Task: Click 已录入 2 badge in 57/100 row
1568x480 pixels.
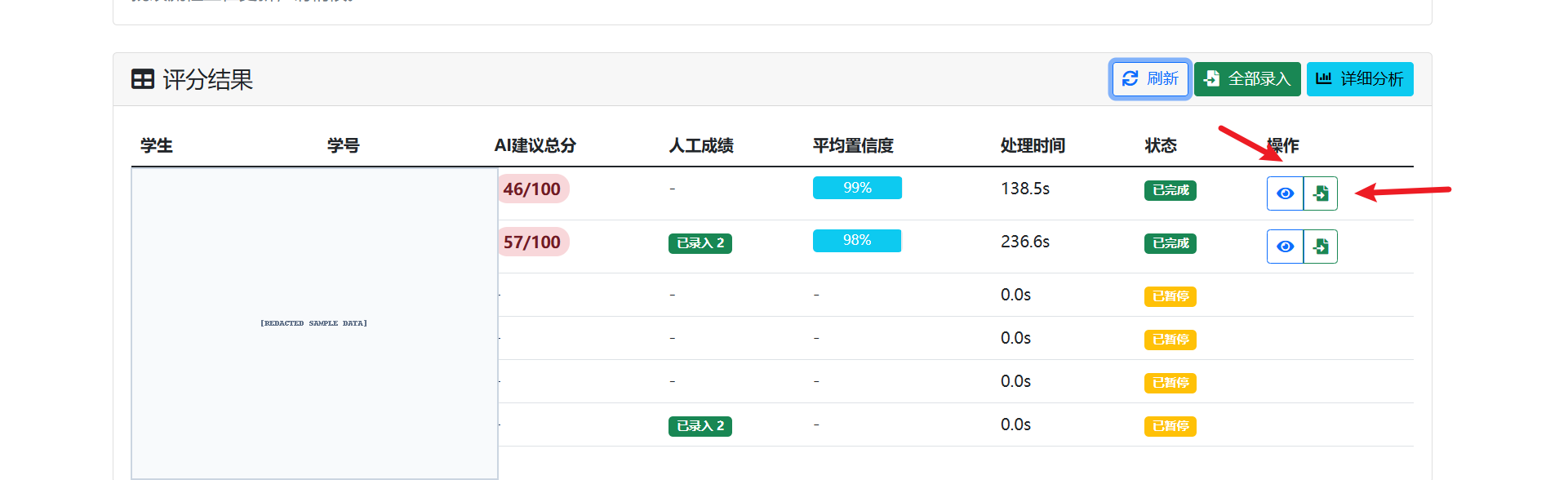Action: [700, 243]
